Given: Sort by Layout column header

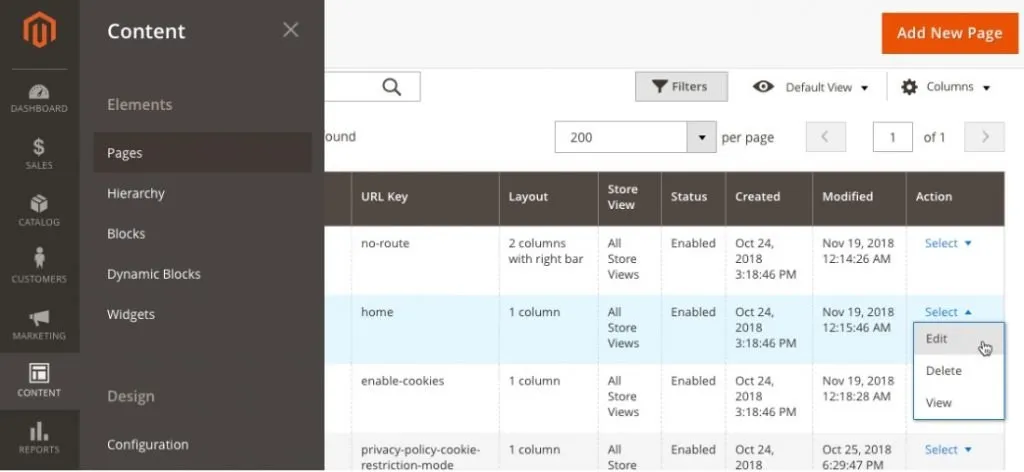Looking at the screenshot, I should (549, 198).
